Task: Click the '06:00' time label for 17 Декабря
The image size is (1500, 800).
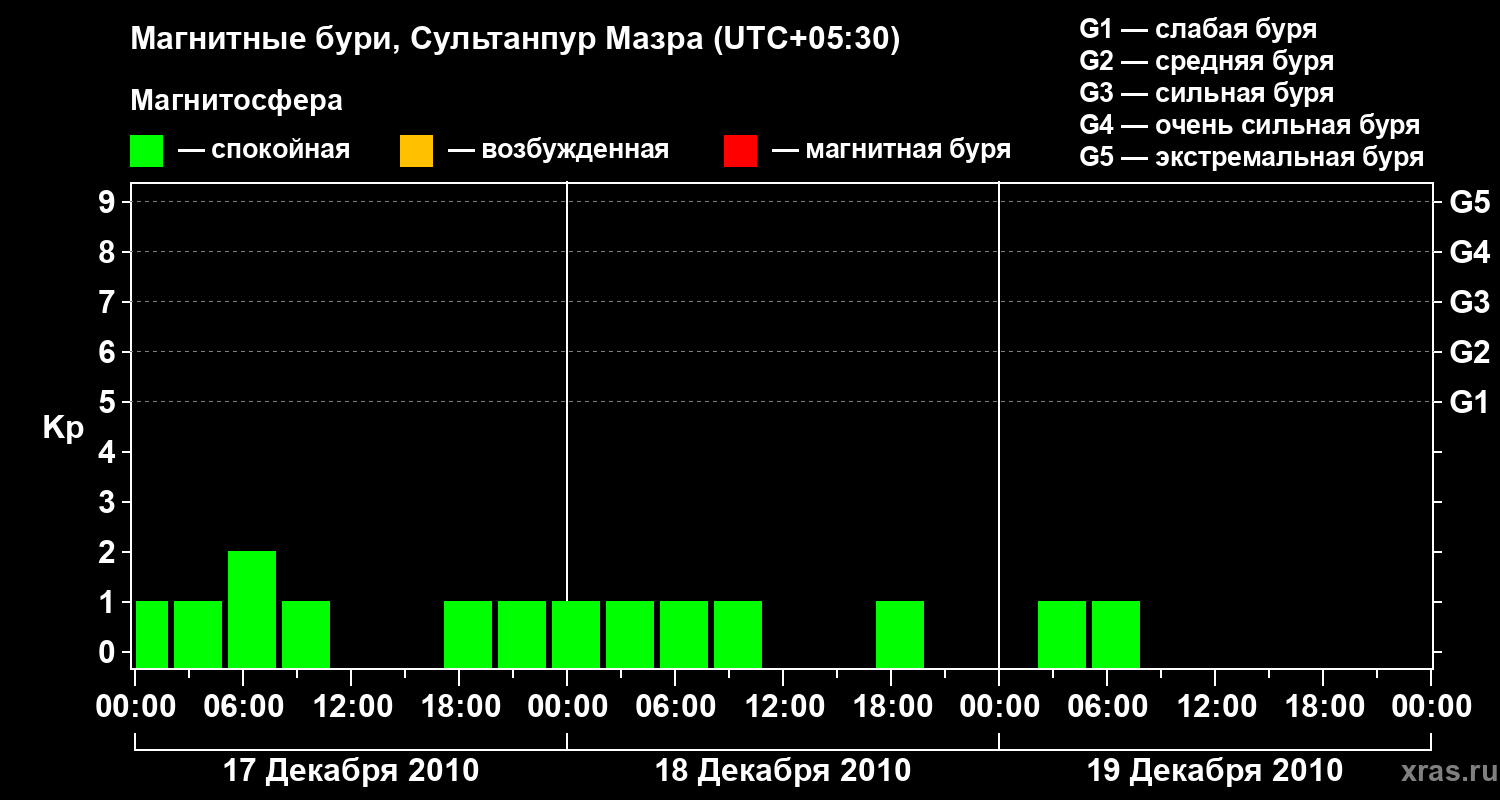Action: tap(243, 706)
